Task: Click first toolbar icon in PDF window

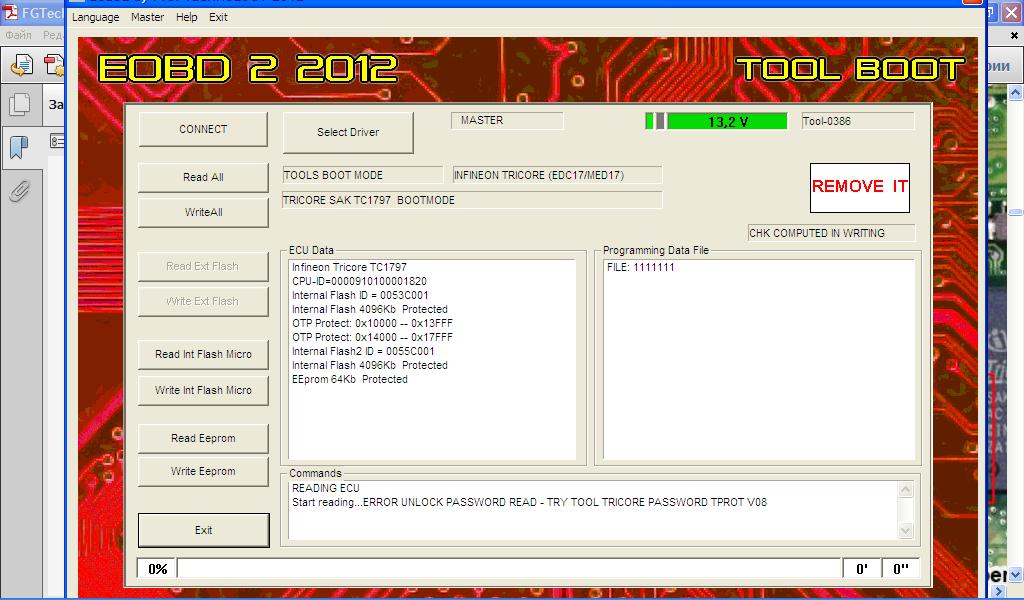Action: pos(22,65)
